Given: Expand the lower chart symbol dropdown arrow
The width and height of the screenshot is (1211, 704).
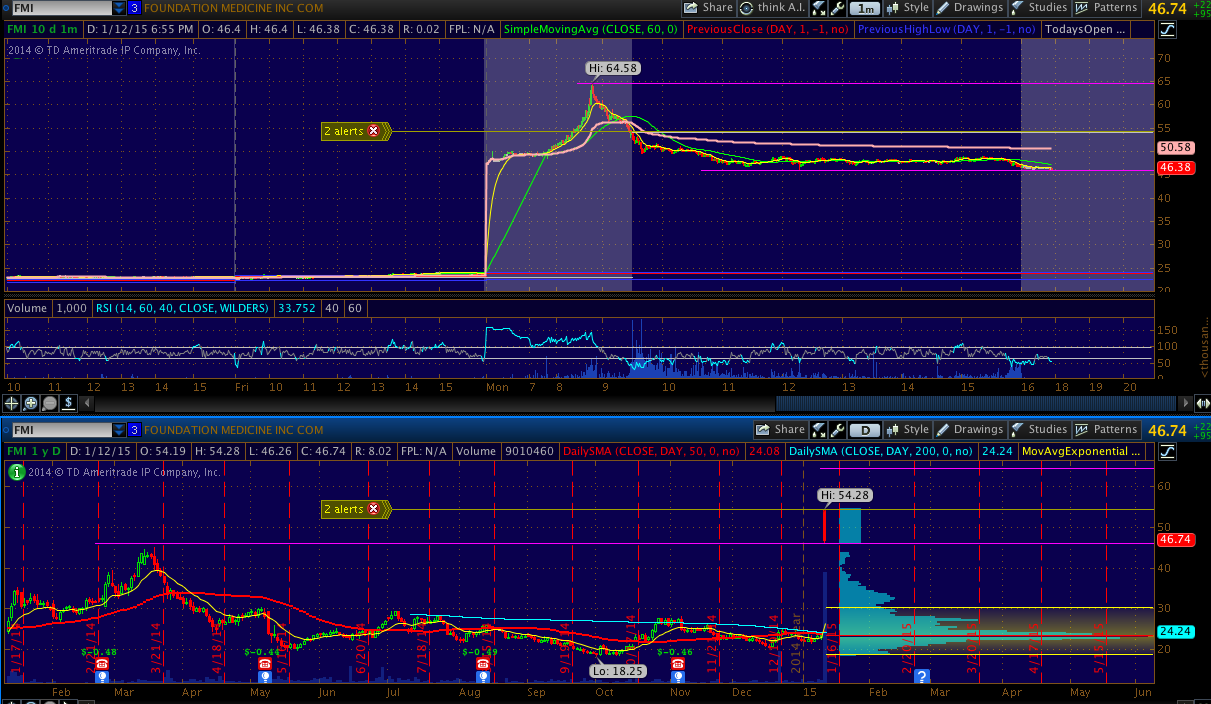Looking at the screenshot, I should pos(120,430).
